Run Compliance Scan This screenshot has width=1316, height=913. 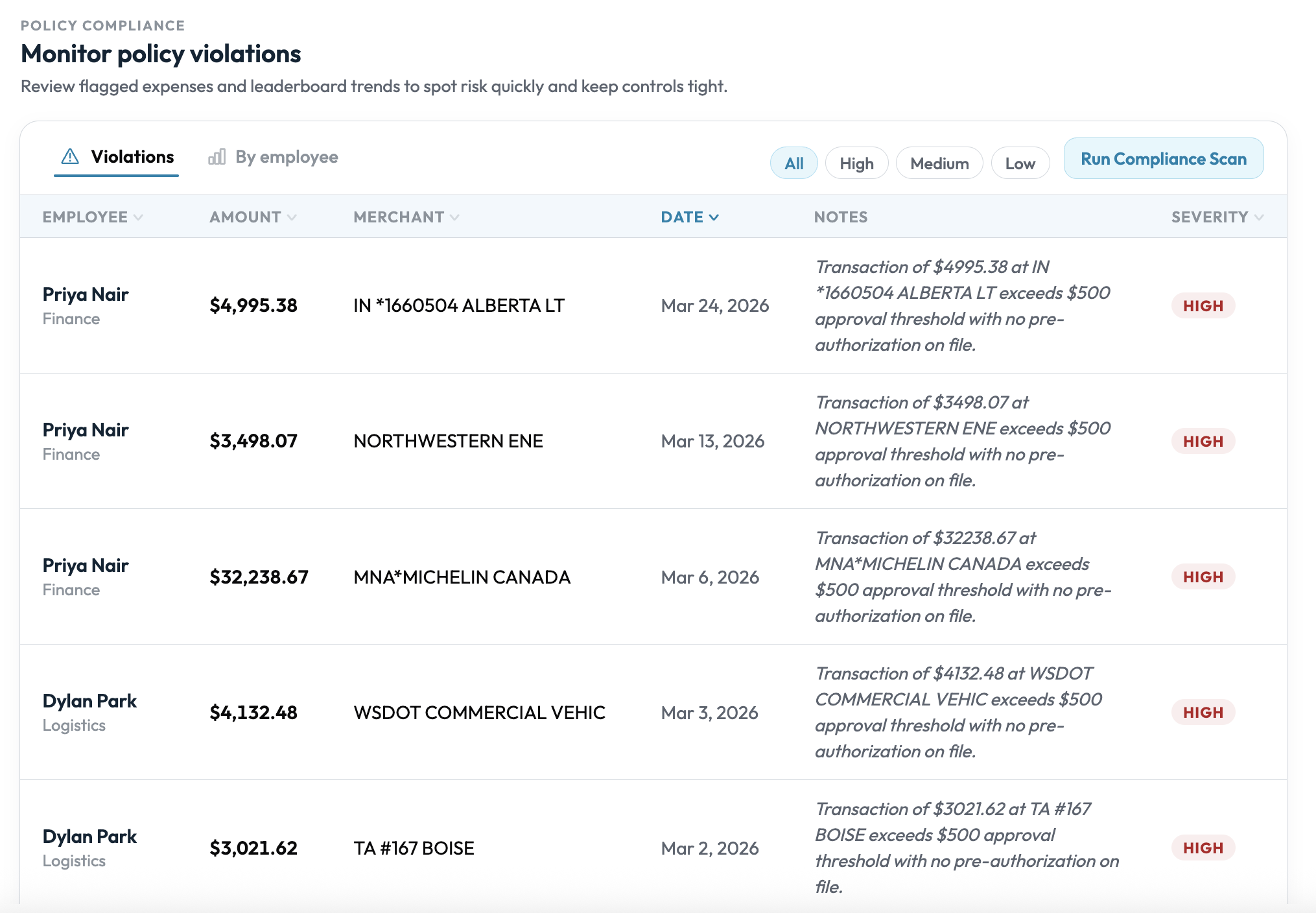click(x=1164, y=159)
